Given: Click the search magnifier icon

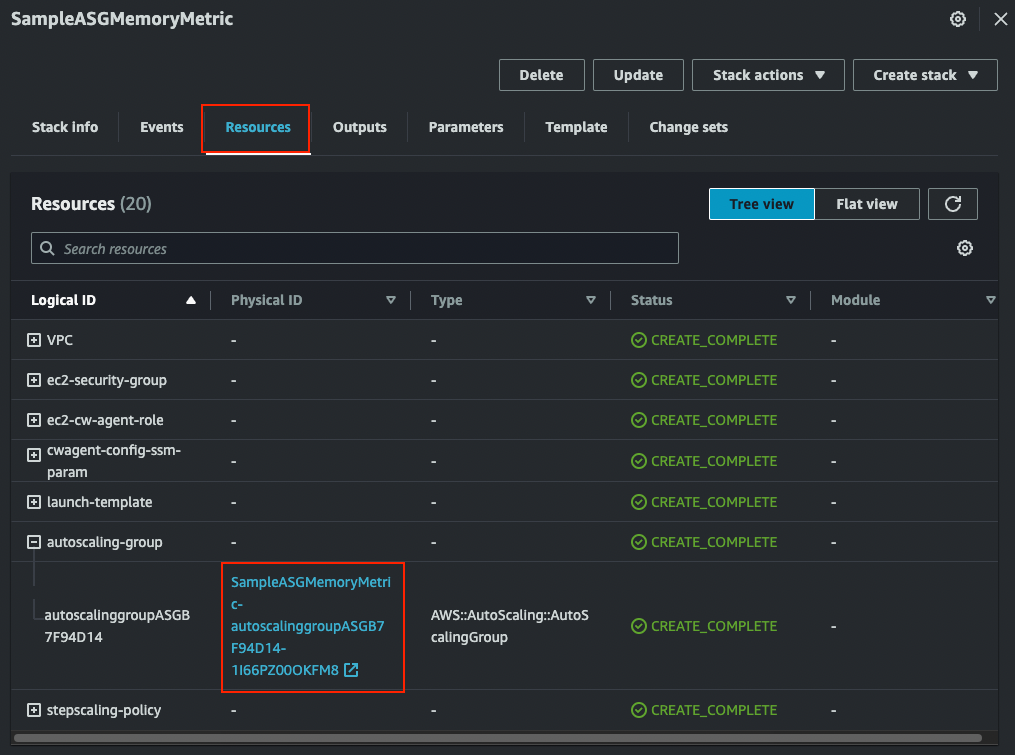Looking at the screenshot, I should tap(47, 249).
